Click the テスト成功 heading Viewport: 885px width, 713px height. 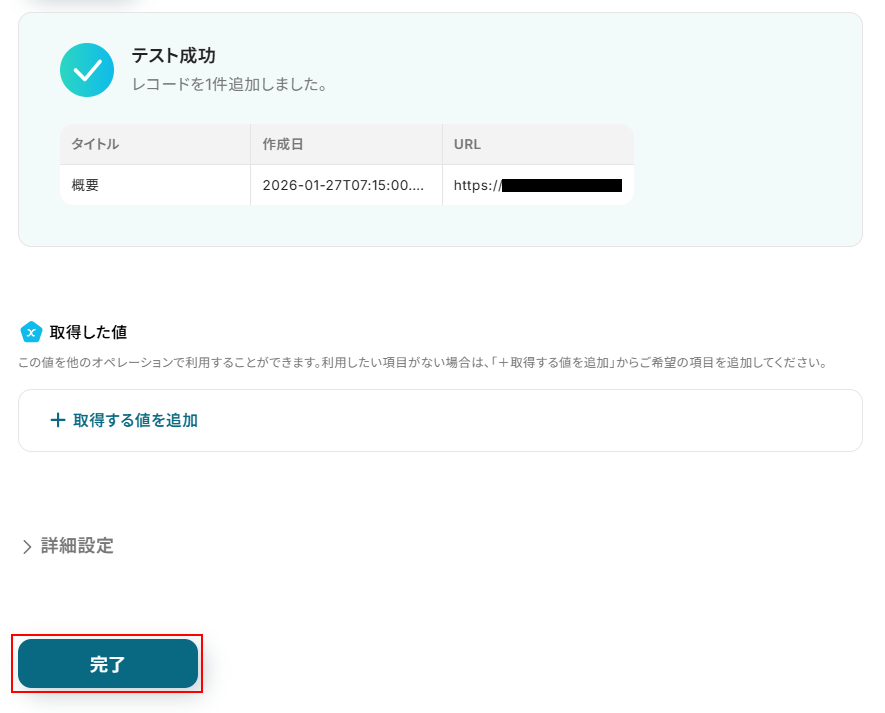[174, 56]
